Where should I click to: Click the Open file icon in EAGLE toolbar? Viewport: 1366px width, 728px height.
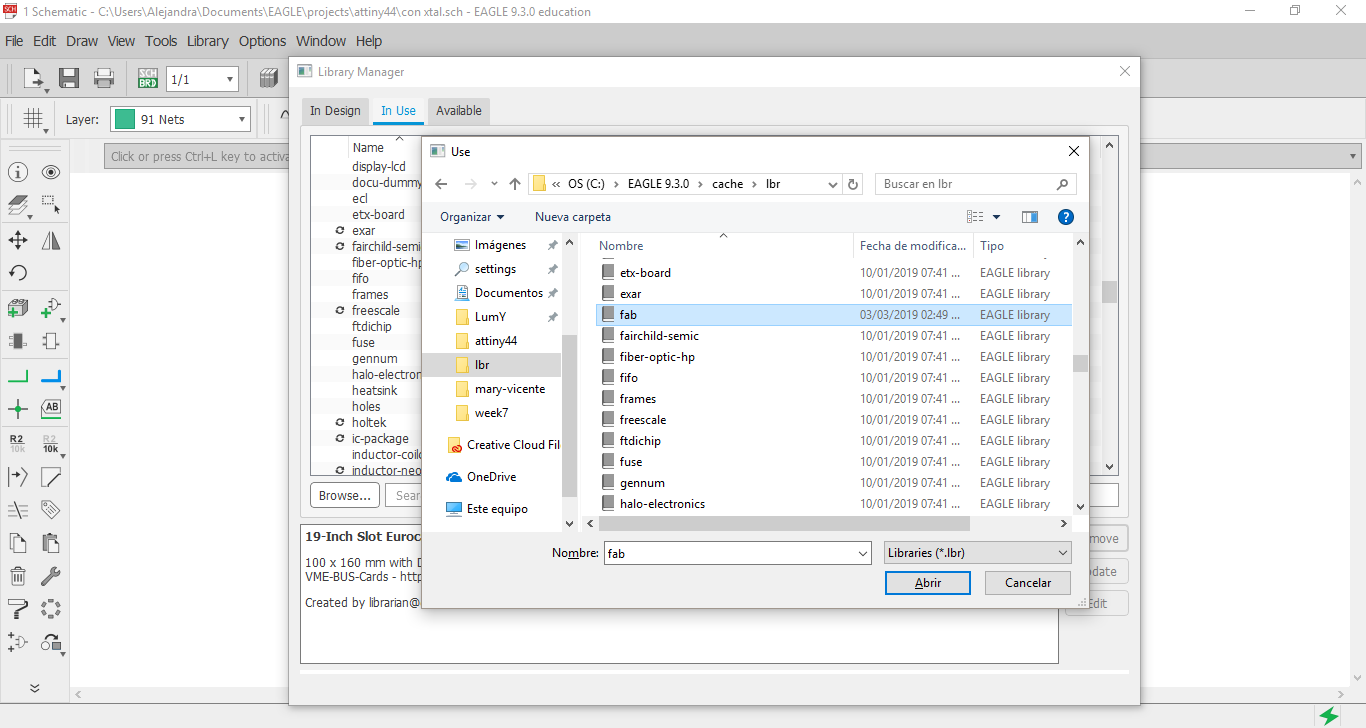click(34, 78)
